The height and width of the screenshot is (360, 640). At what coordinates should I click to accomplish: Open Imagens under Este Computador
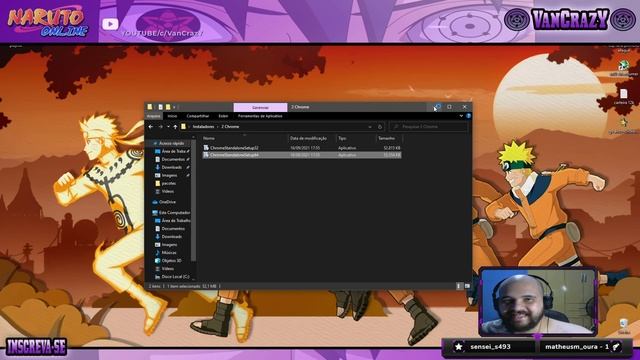[x=169, y=245]
